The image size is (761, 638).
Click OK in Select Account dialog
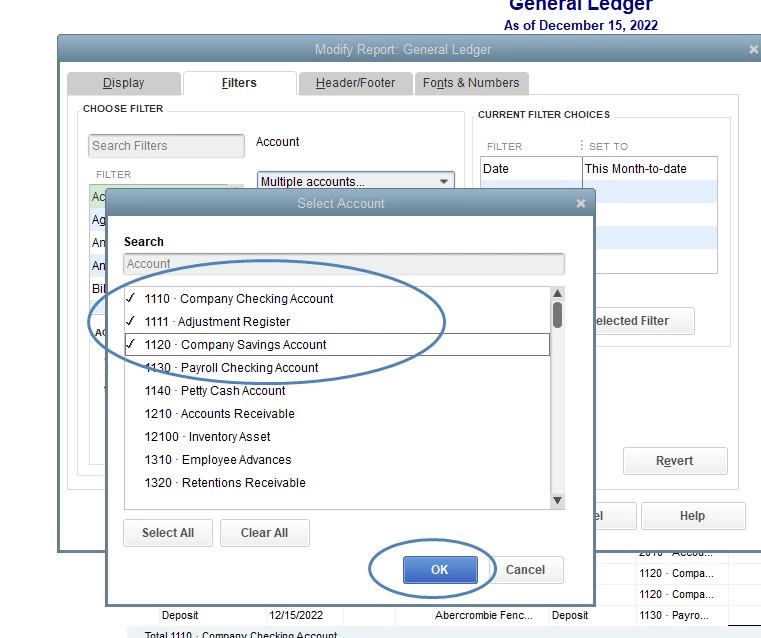(x=440, y=570)
